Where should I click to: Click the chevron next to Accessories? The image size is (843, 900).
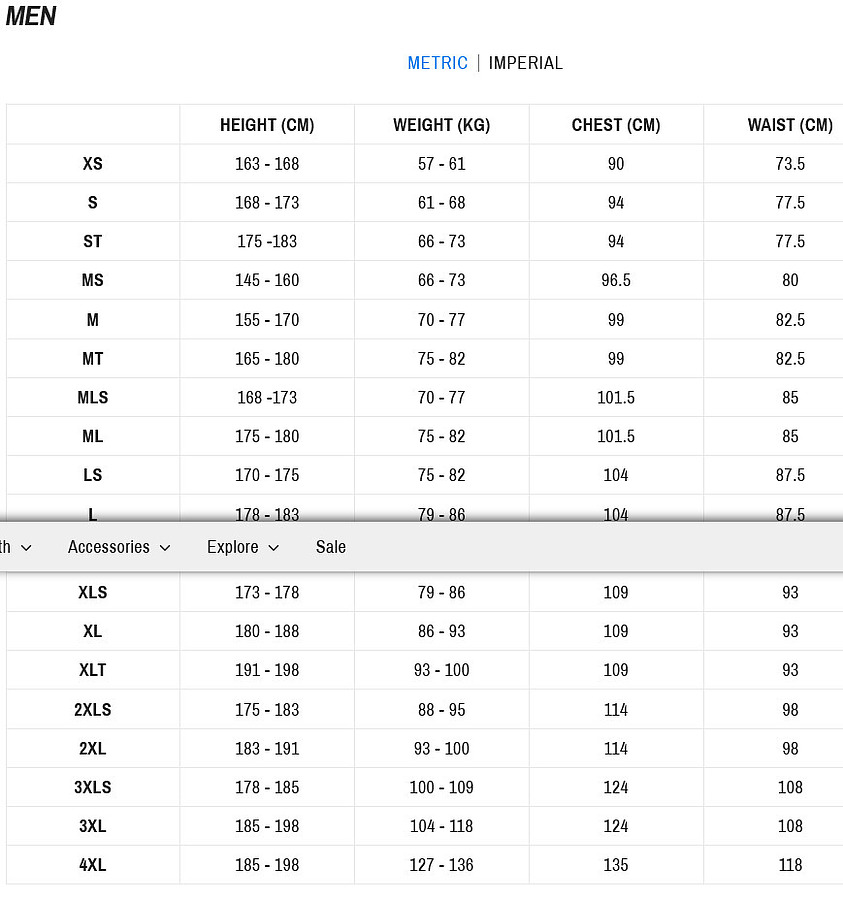click(x=165, y=548)
